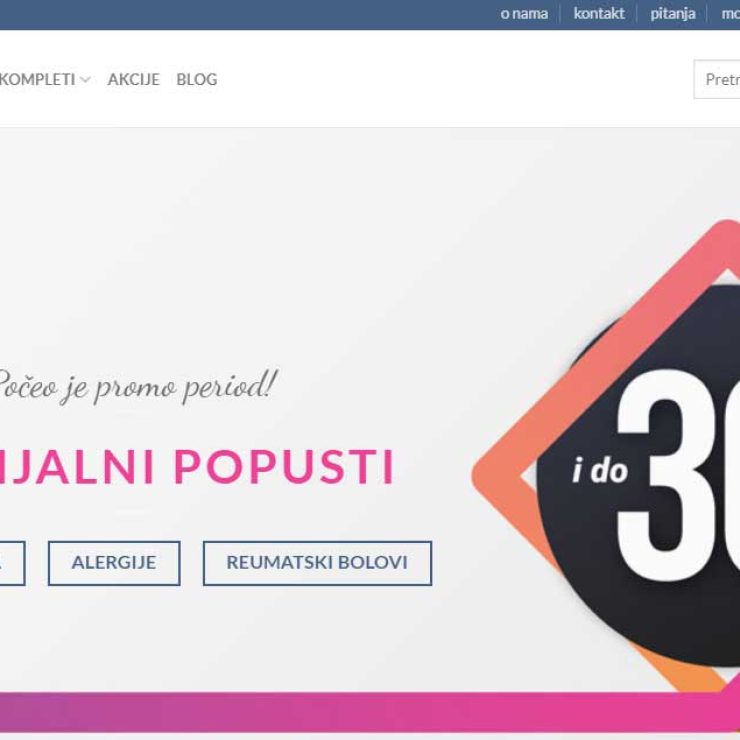This screenshot has width=740, height=740.
Task: Click the ALERGIJE category button
Action: tap(114, 563)
